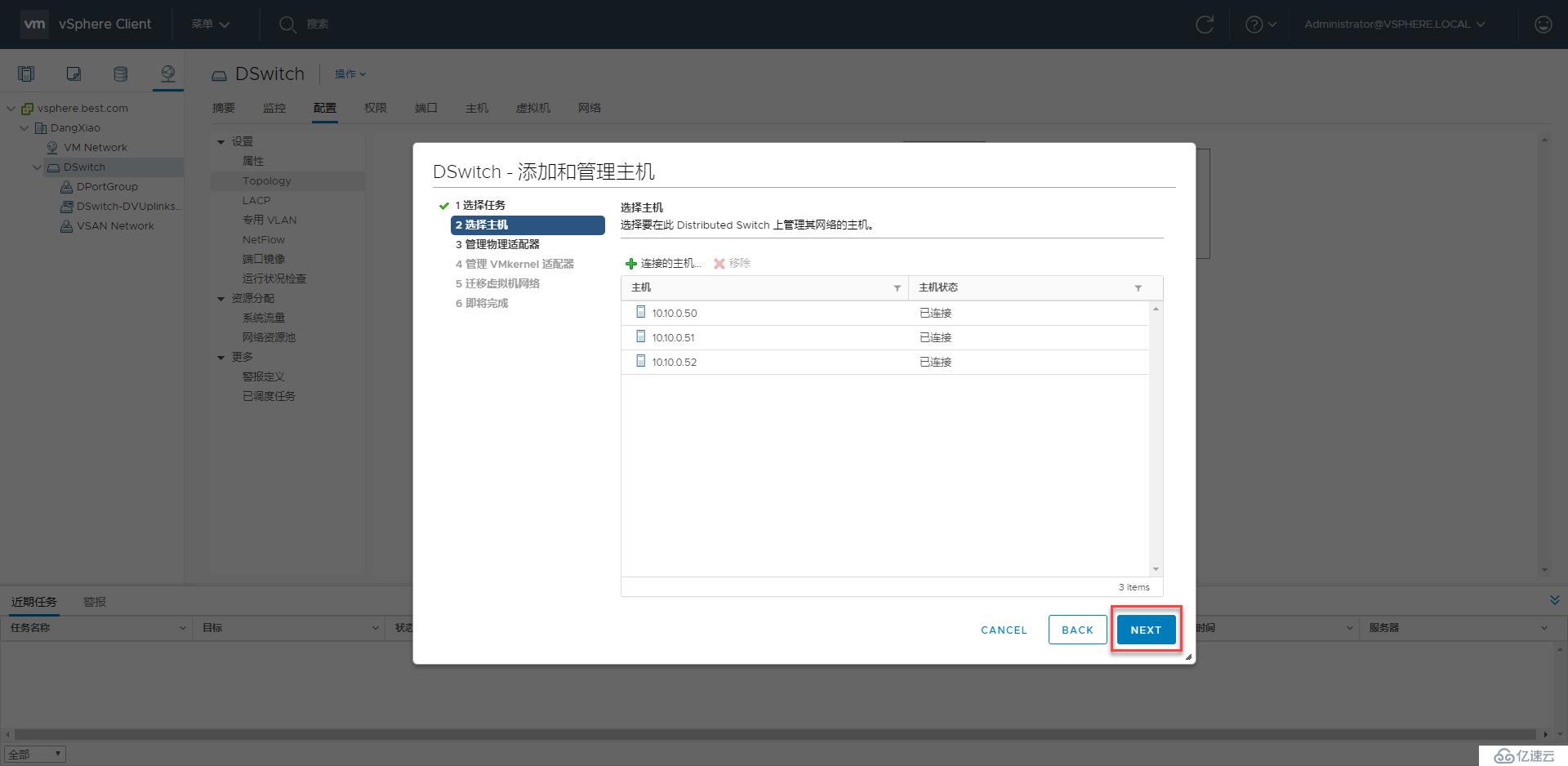This screenshot has height=766, width=1568.
Task: Switch to the 权限 tab
Action: (x=376, y=108)
